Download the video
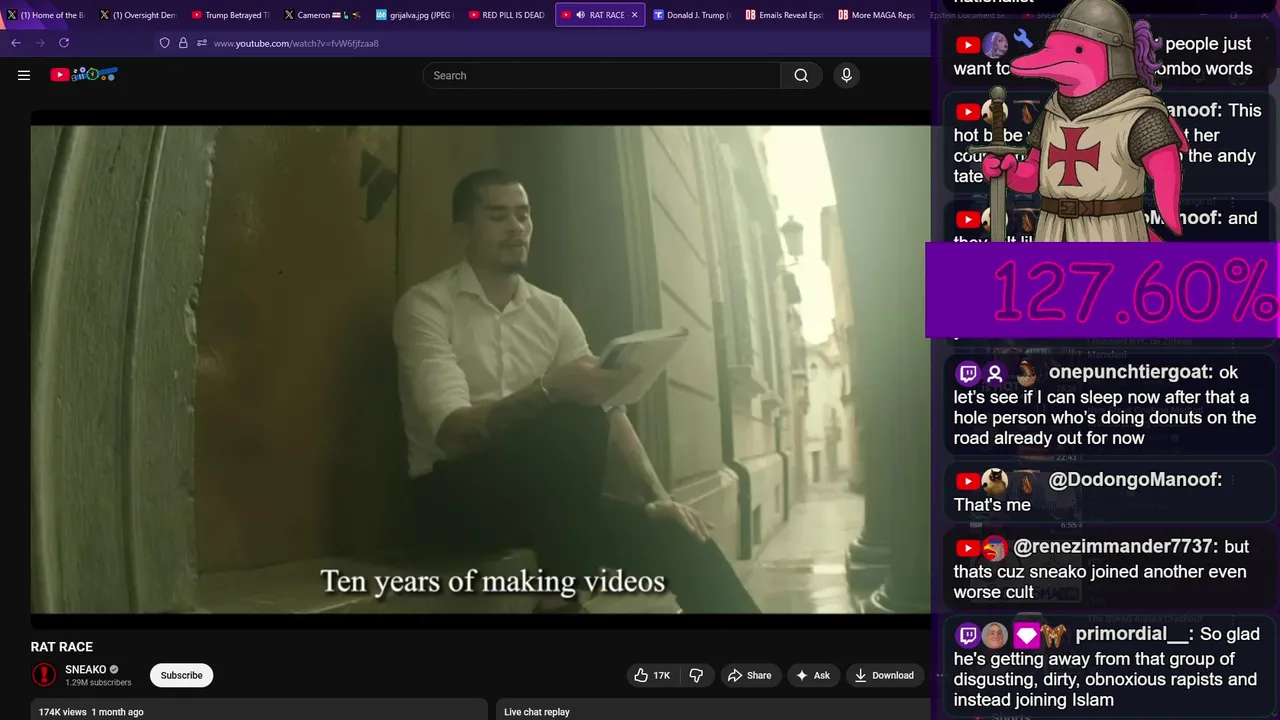Viewport: 1280px width, 720px height. 884,675
